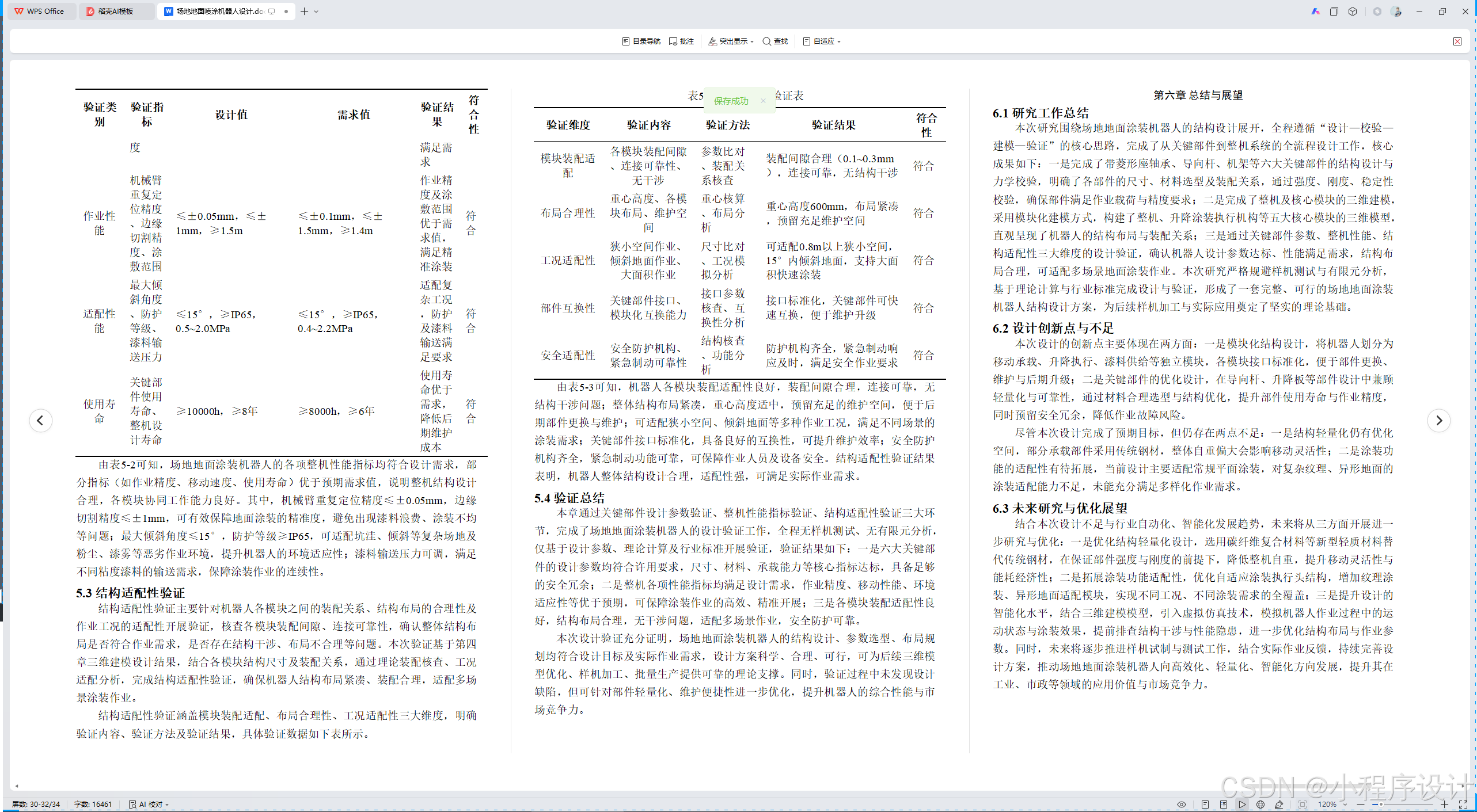Click the heading 6.3 未来研究与优化展望
Image resolution: width=1477 pixels, height=812 pixels.
click(x=1060, y=508)
